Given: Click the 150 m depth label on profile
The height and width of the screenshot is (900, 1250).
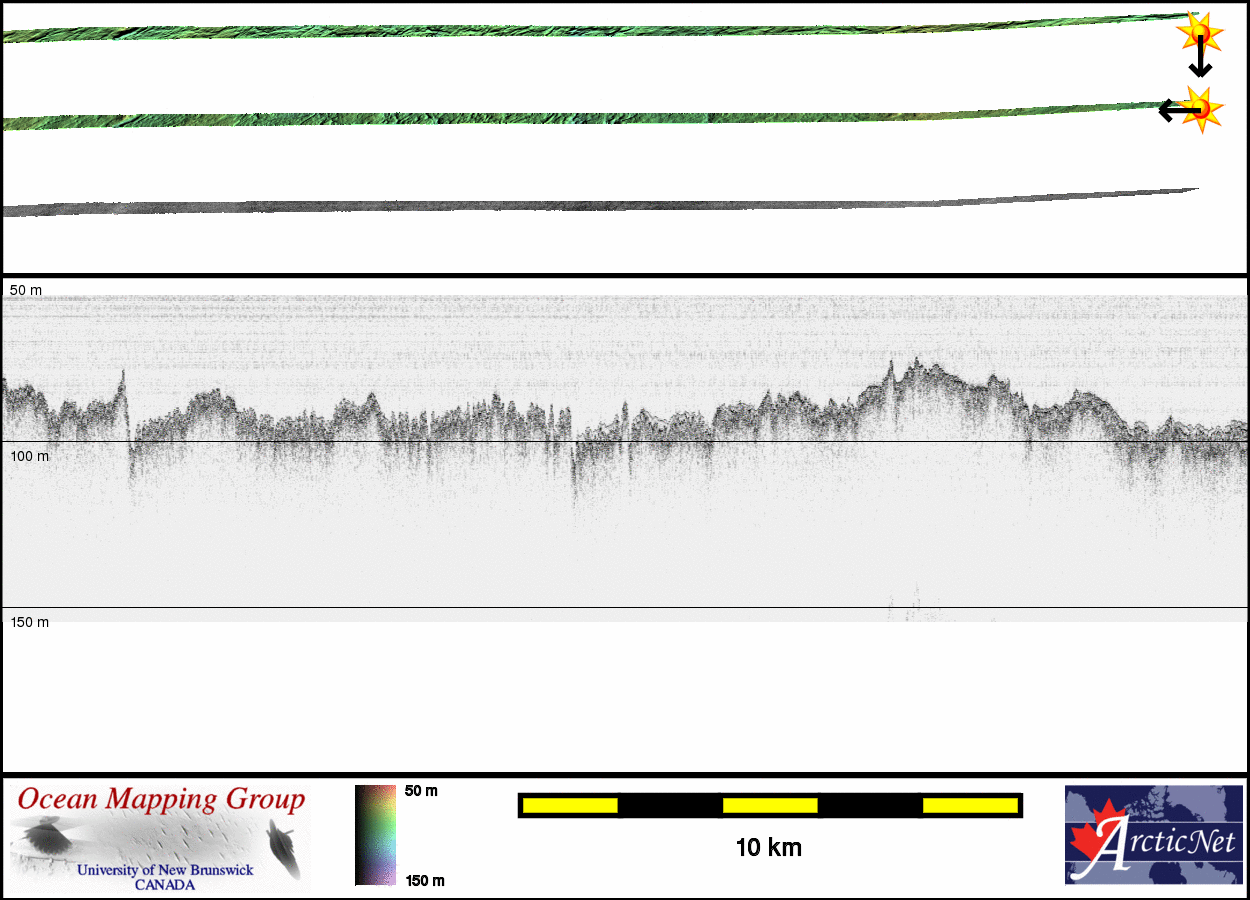Looking at the screenshot, I should coord(30,622).
